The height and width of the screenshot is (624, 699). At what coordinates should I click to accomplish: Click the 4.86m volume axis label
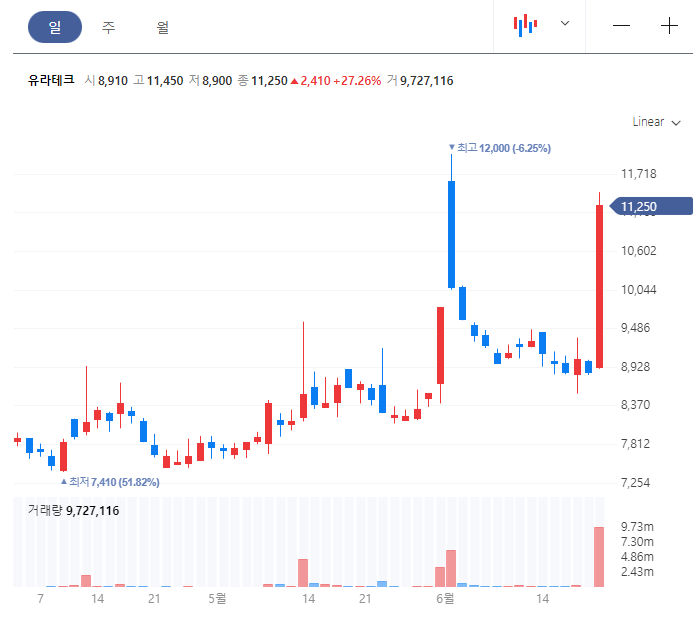pyautogui.click(x=637, y=557)
